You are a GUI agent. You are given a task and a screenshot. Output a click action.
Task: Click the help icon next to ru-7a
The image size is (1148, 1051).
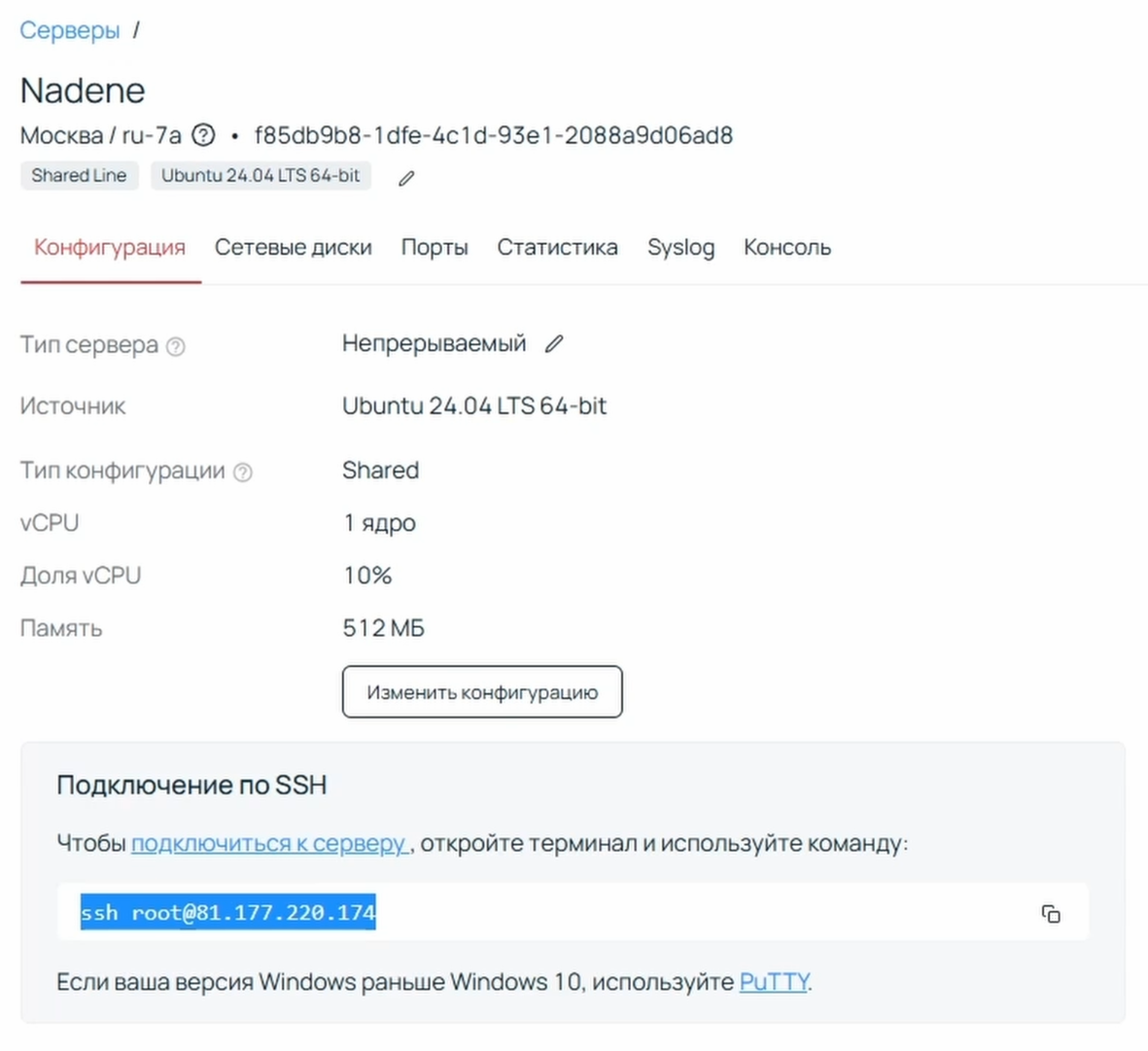pos(203,135)
